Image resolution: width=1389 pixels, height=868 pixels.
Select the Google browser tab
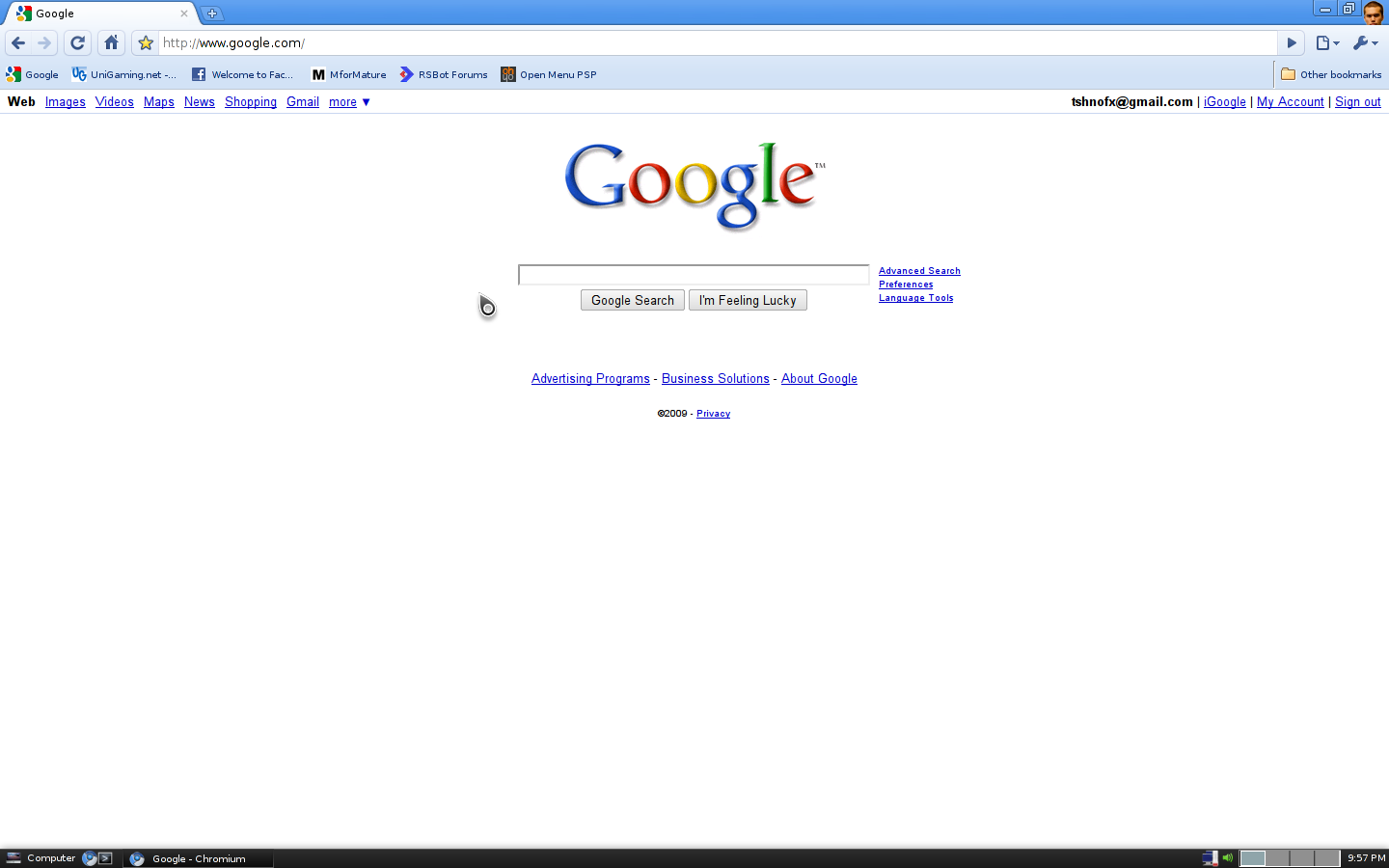[x=101, y=14]
